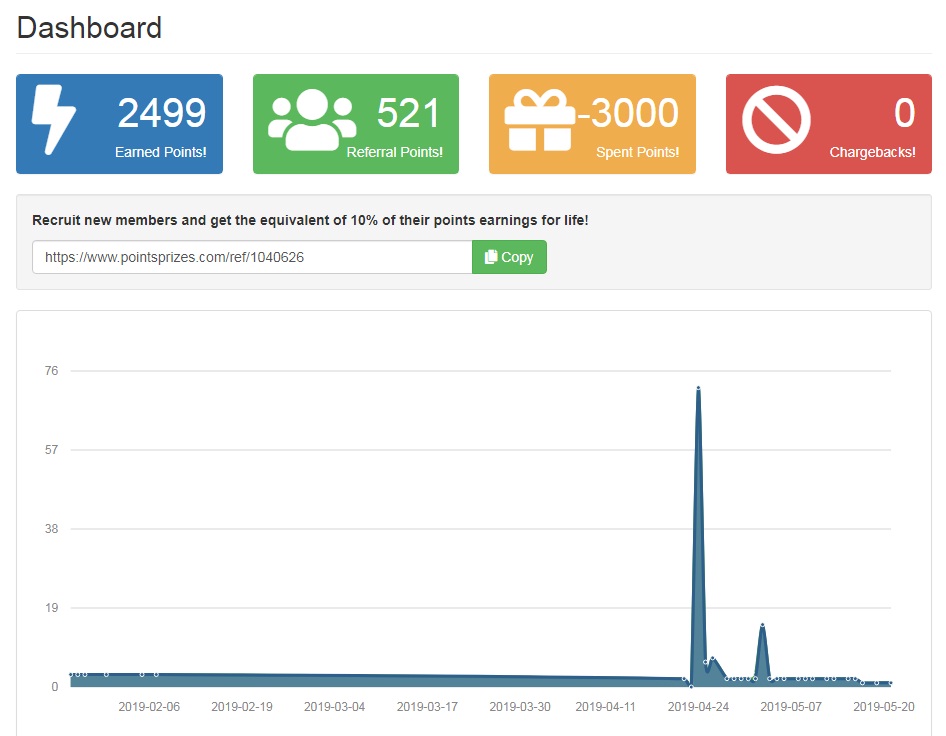This screenshot has height=736, width=946.
Task: Select the 521 referral points number
Action: coord(408,113)
